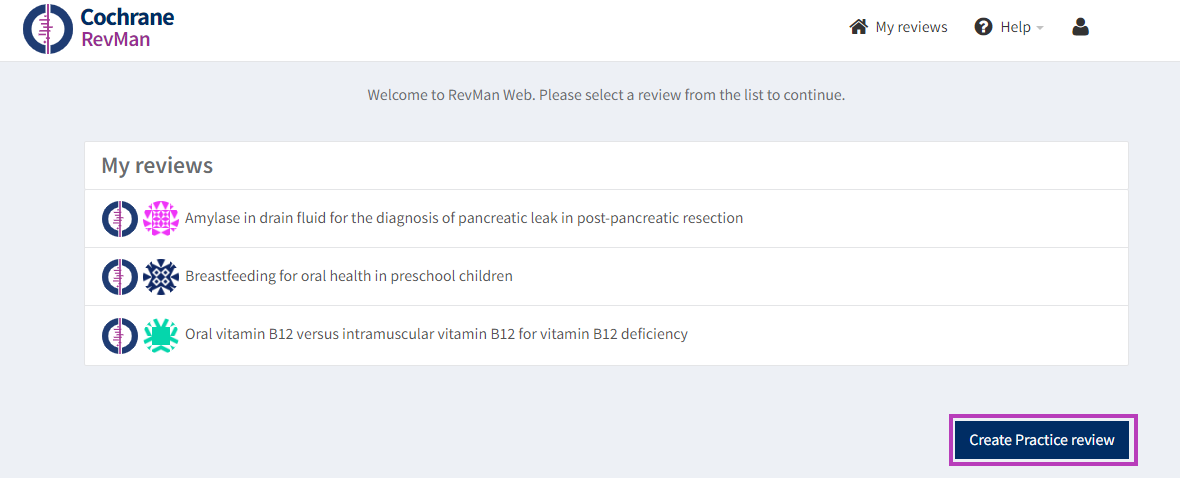Click the My reviews panel heading
The width and height of the screenshot is (1180, 478).
point(157,165)
